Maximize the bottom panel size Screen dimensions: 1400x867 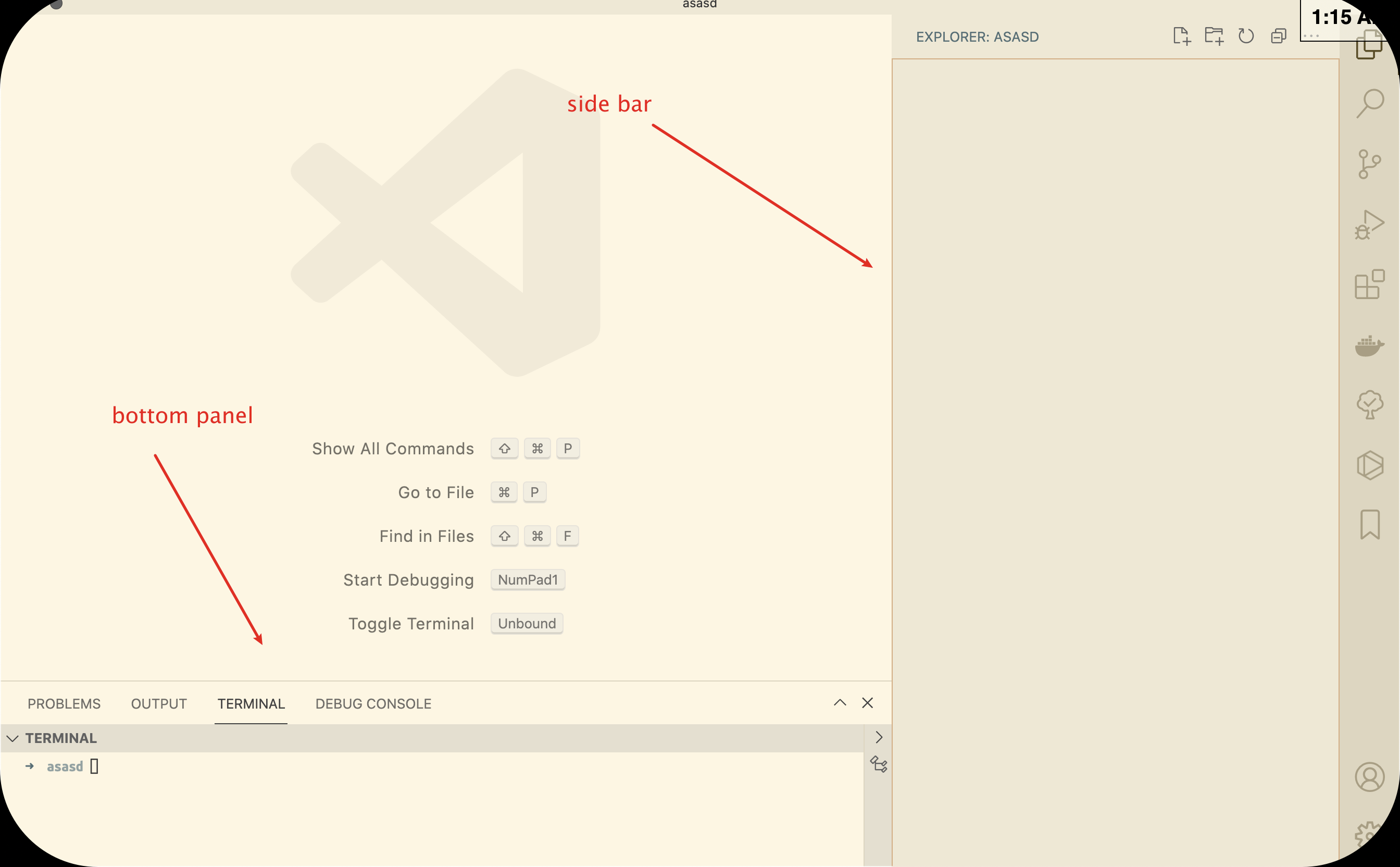click(x=840, y=702)
